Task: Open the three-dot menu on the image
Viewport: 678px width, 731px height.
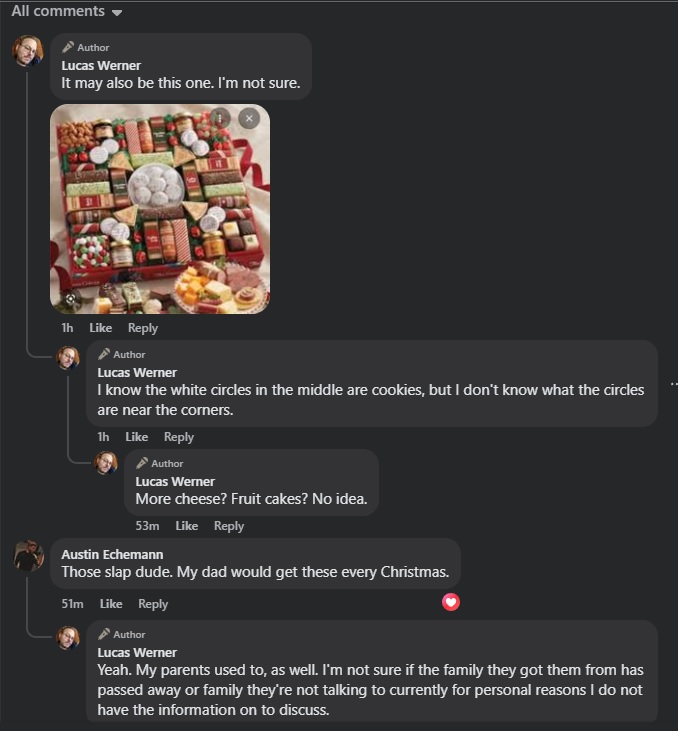Action: pyautogui.click(x=220, y=118)
